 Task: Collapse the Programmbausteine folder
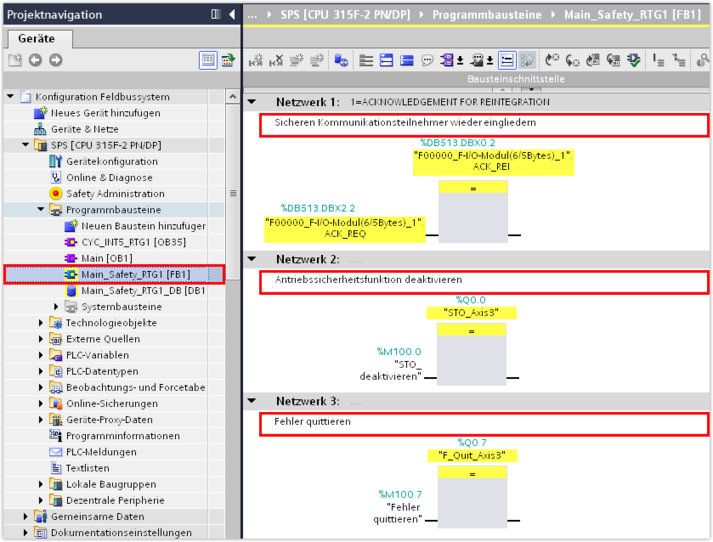[x=42, y=210]
